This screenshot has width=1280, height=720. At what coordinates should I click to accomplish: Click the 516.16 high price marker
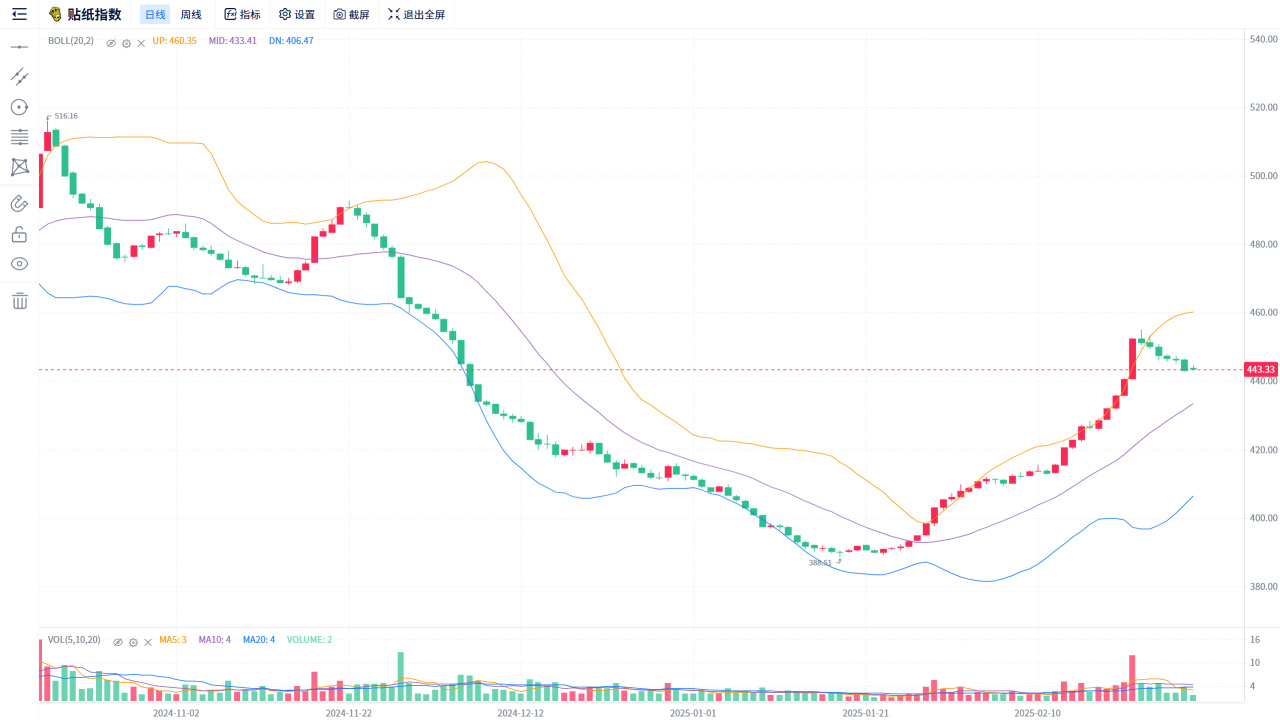pyautogui.click(x=66, y=116)
